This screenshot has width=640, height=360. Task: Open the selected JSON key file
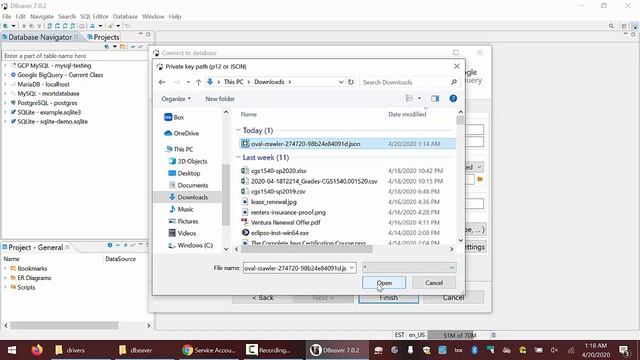click(x=384, y=282)
